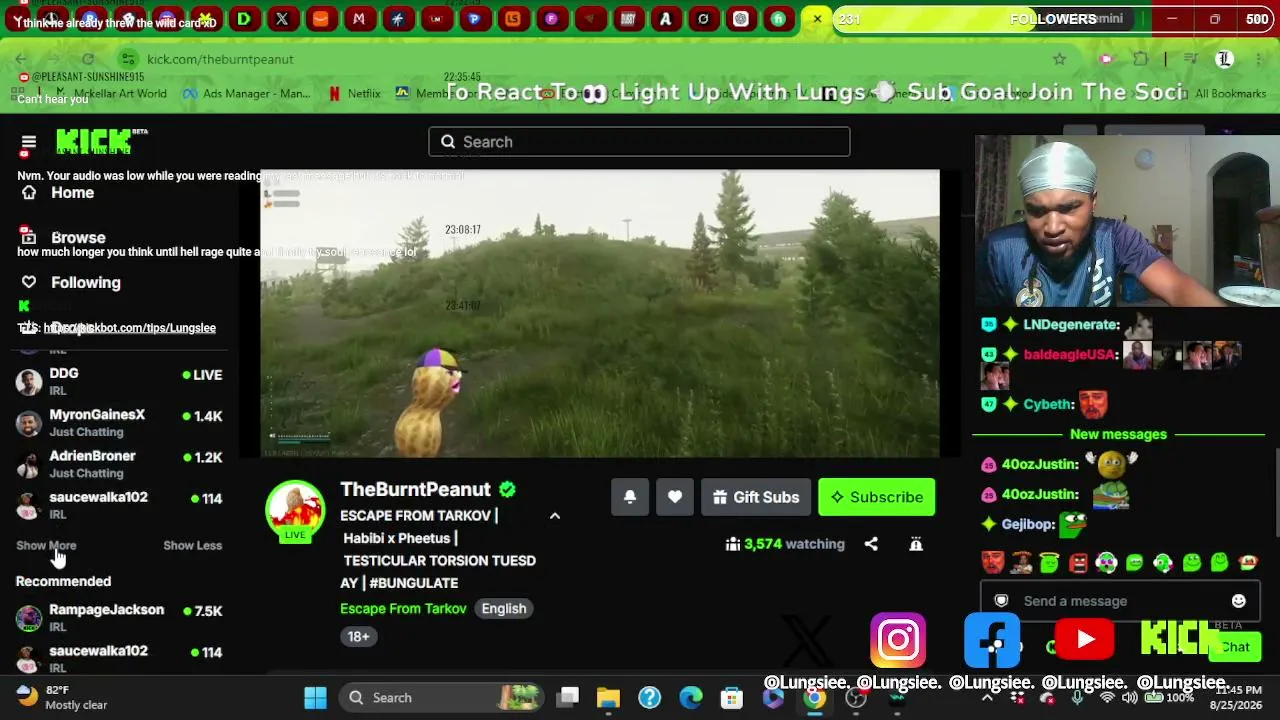This screenshot has width=1280, height=720.
Task: Open the Netflix bookmark
Action: click(x=354, y=93)
